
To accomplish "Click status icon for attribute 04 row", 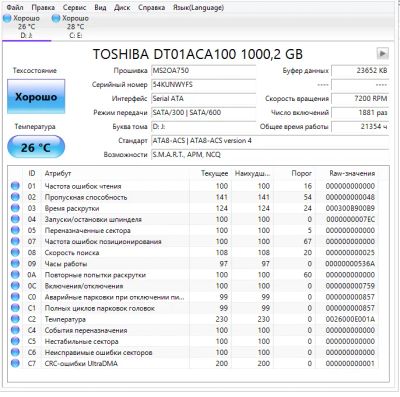I will pyautogui.click(x=15, y=219).
